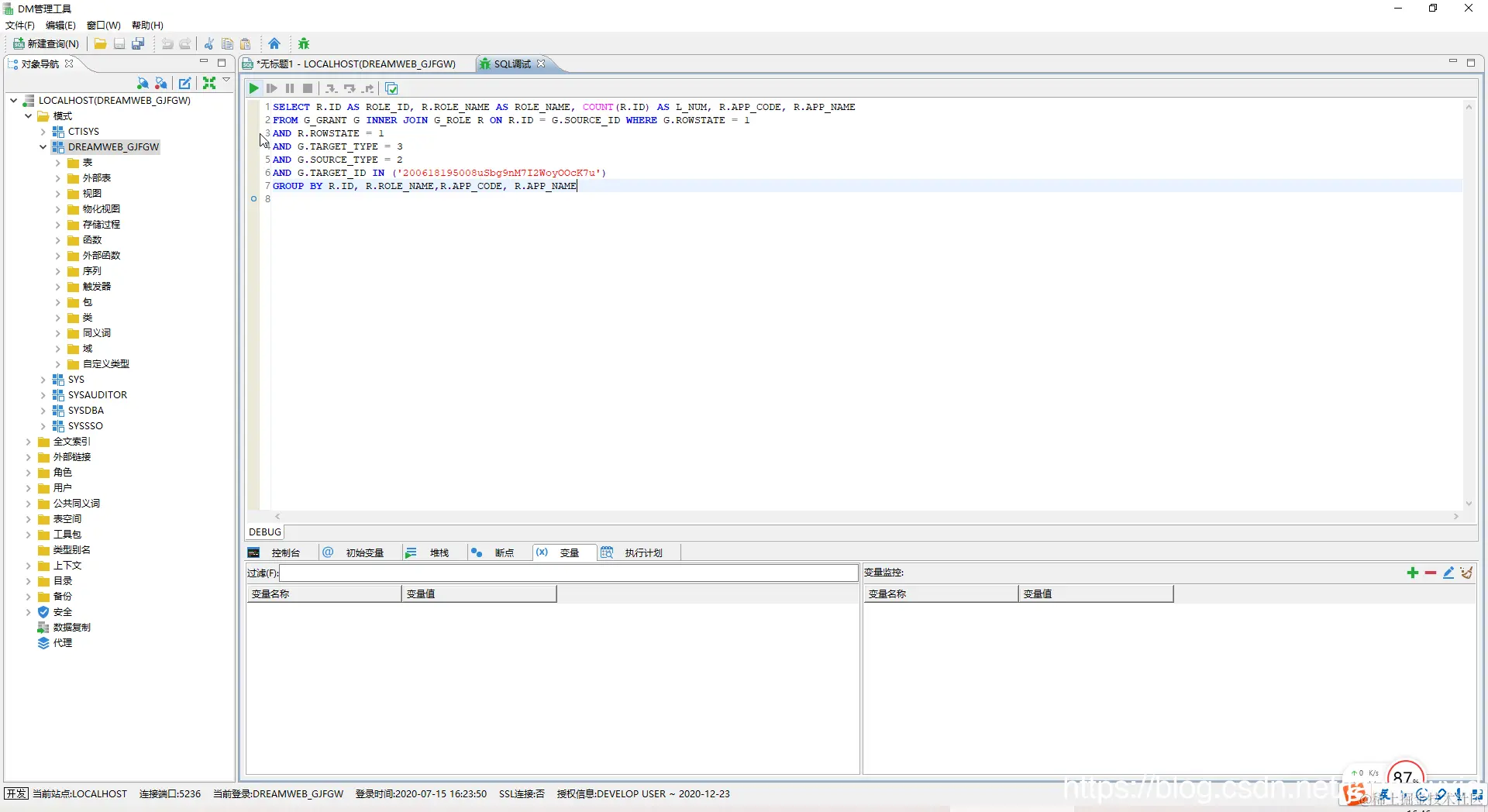Click the green-check commit icon in debug toolbar

[391, 88]
